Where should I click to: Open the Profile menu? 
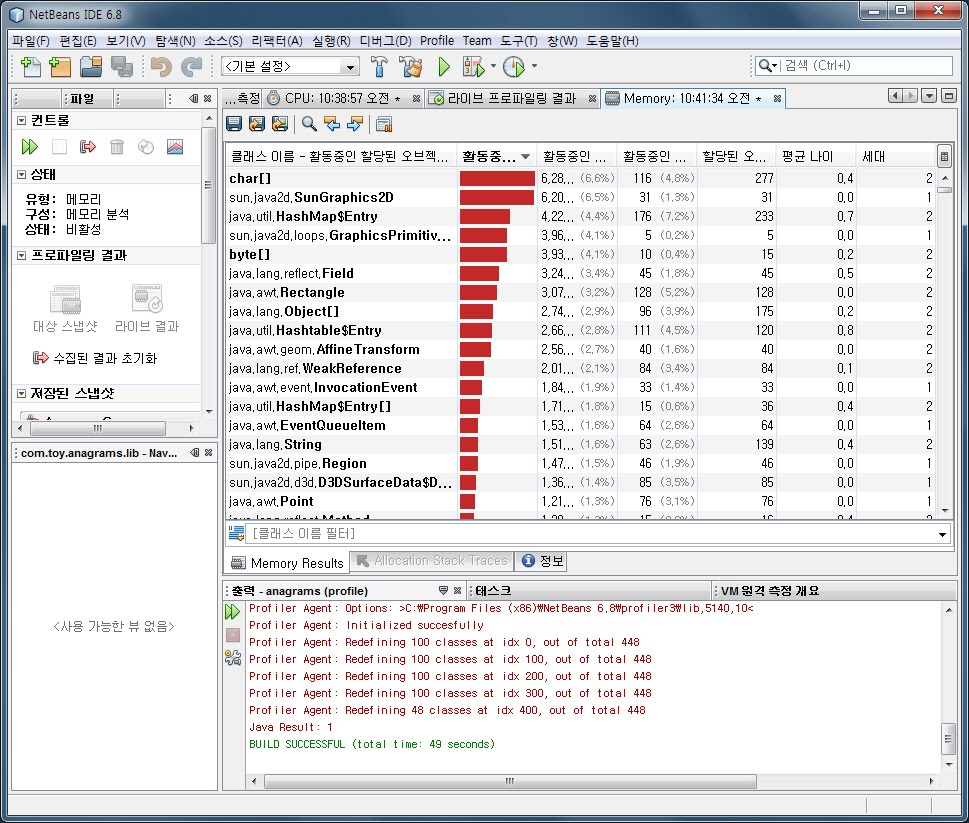[x=437, y=41]
